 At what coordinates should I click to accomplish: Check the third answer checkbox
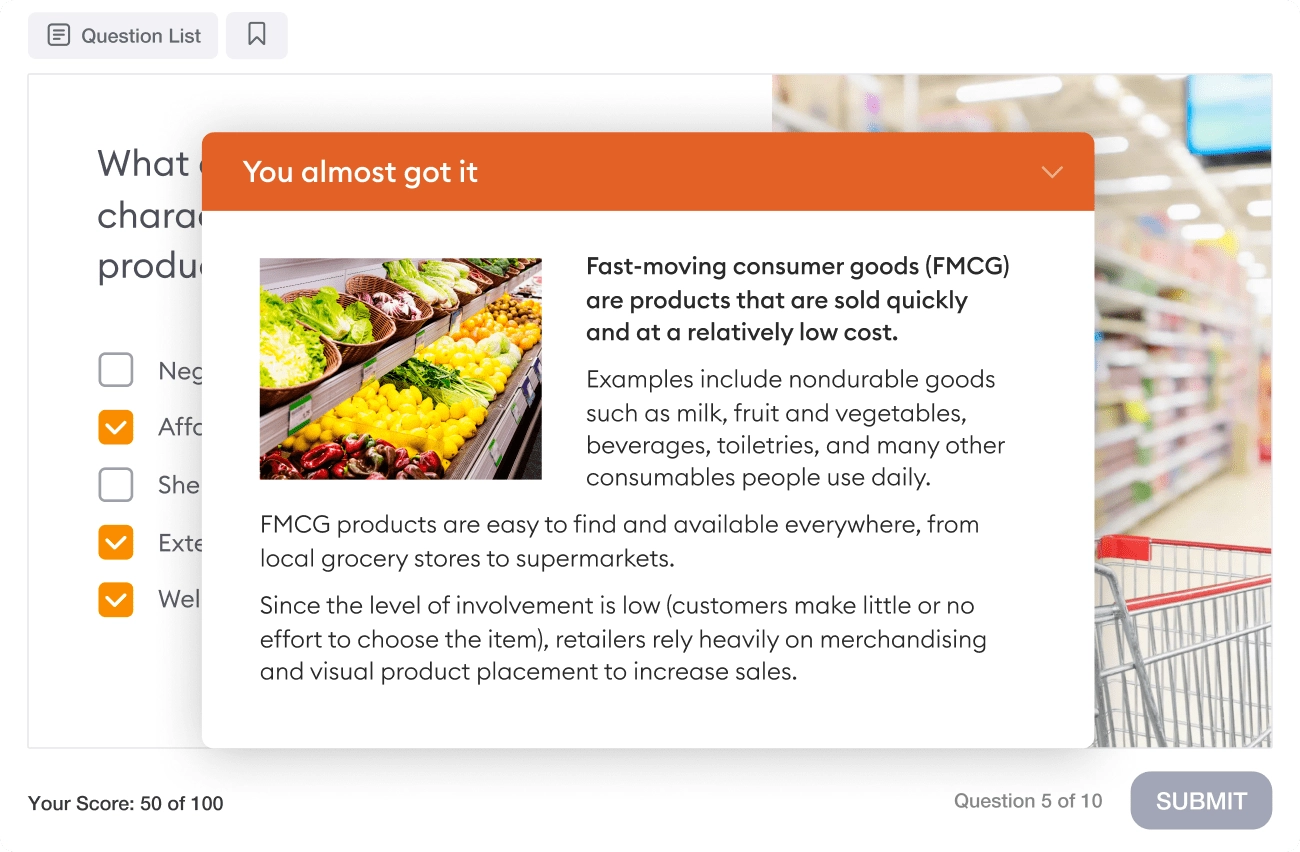tap(116, 485)
